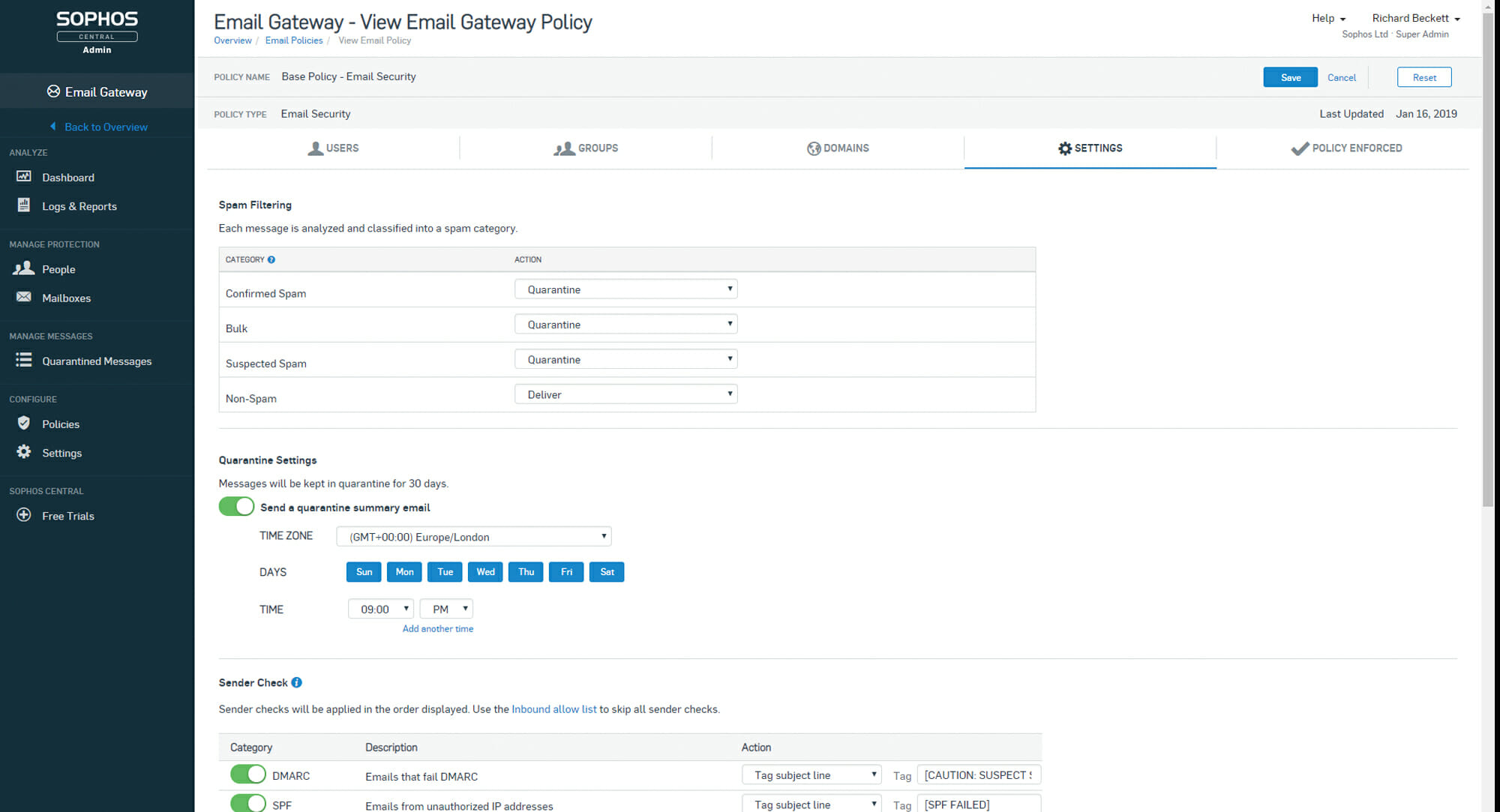Open the Inbound allow list link
The image size is (1500, 812).
553,709
